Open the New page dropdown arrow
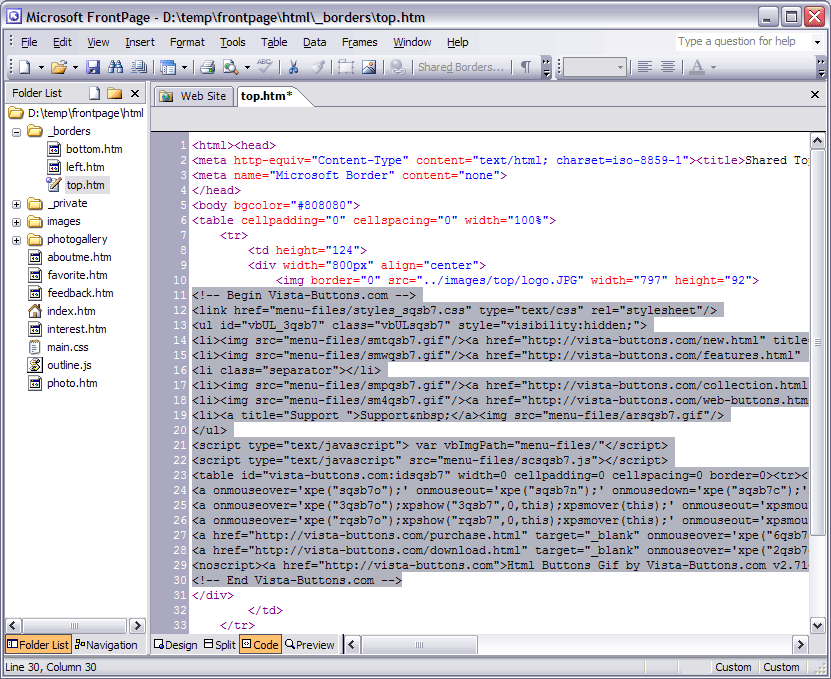Image resolution: width=831 pixels, height=679 pixels. coord(41,67)
